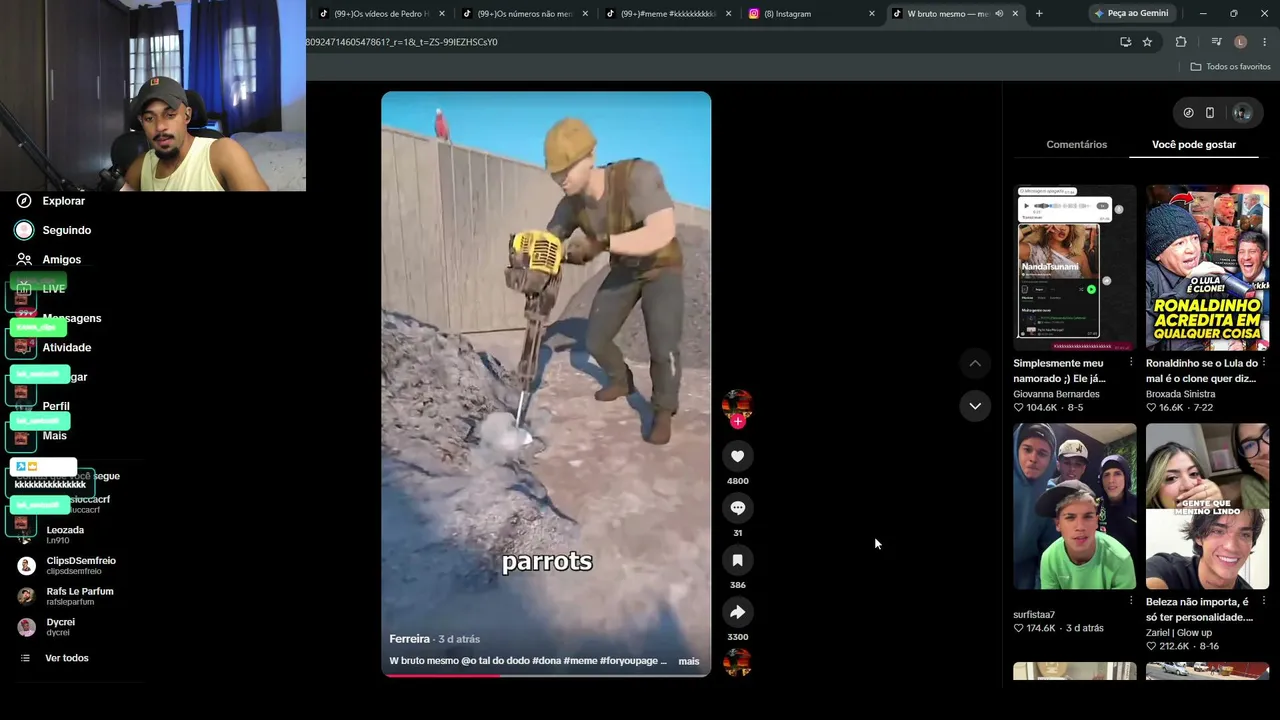Click 'Giovanna Bernardes' author name

click(x=1056, y=394)
